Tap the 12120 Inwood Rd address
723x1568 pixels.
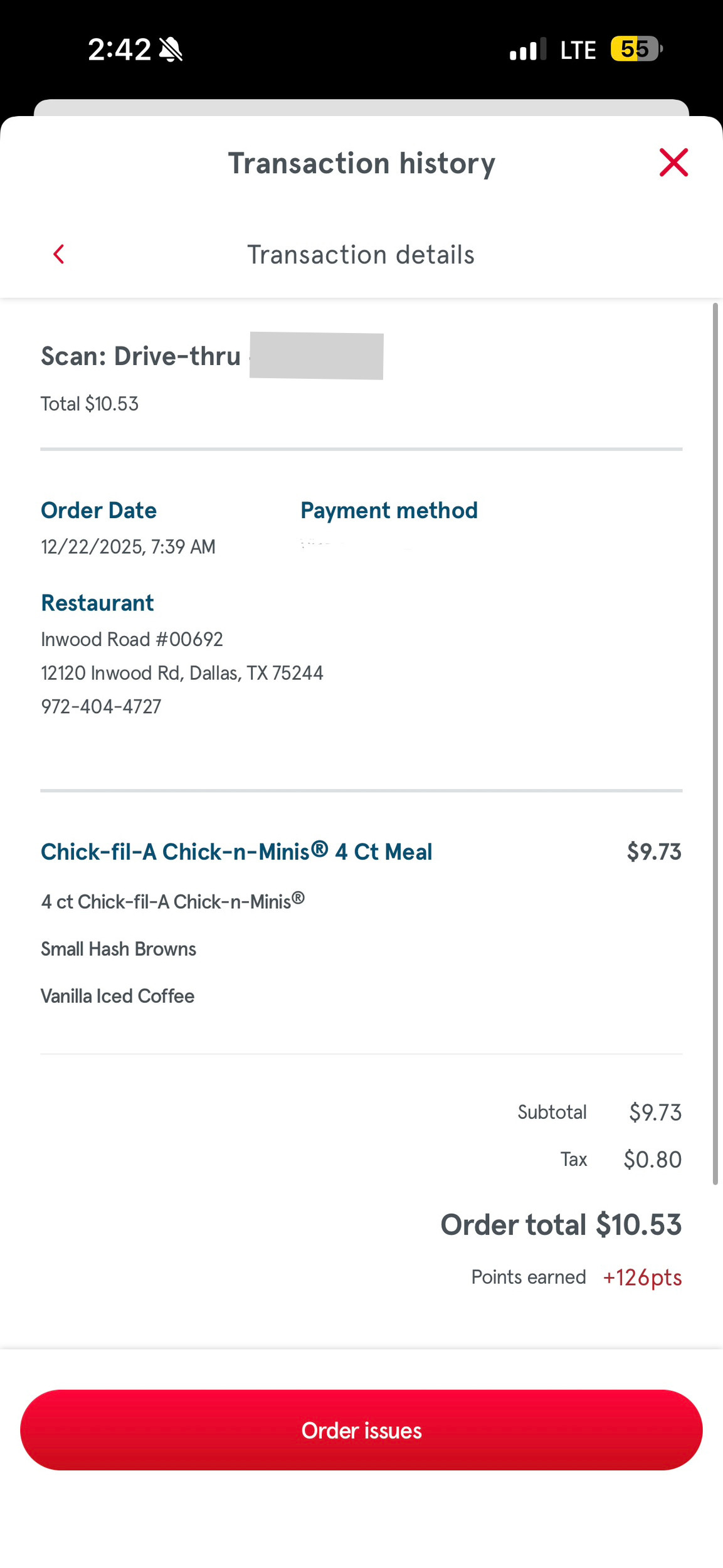click(182, 673)
